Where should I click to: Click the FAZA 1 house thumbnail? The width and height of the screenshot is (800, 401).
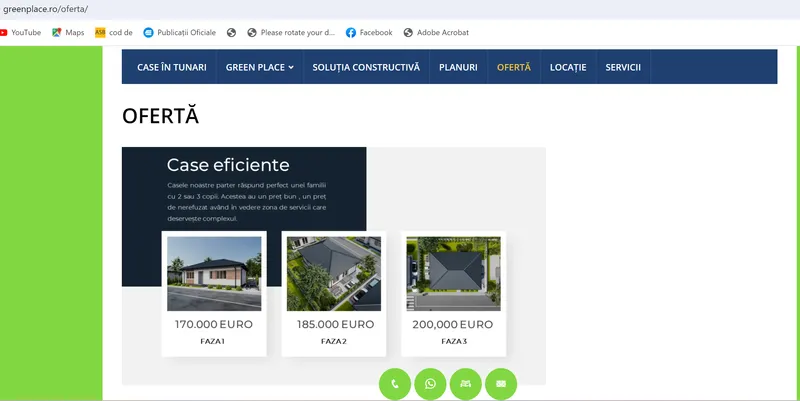click(x=214, y=274)
